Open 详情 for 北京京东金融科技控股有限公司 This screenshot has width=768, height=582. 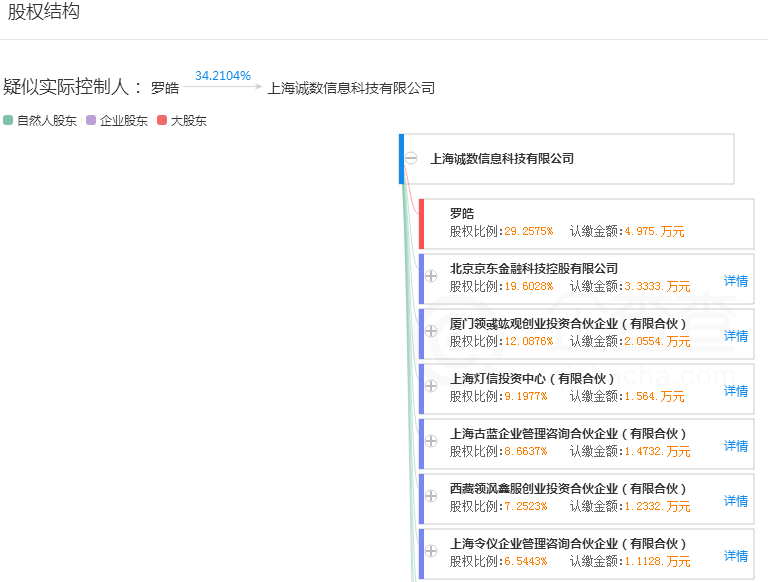736,281
